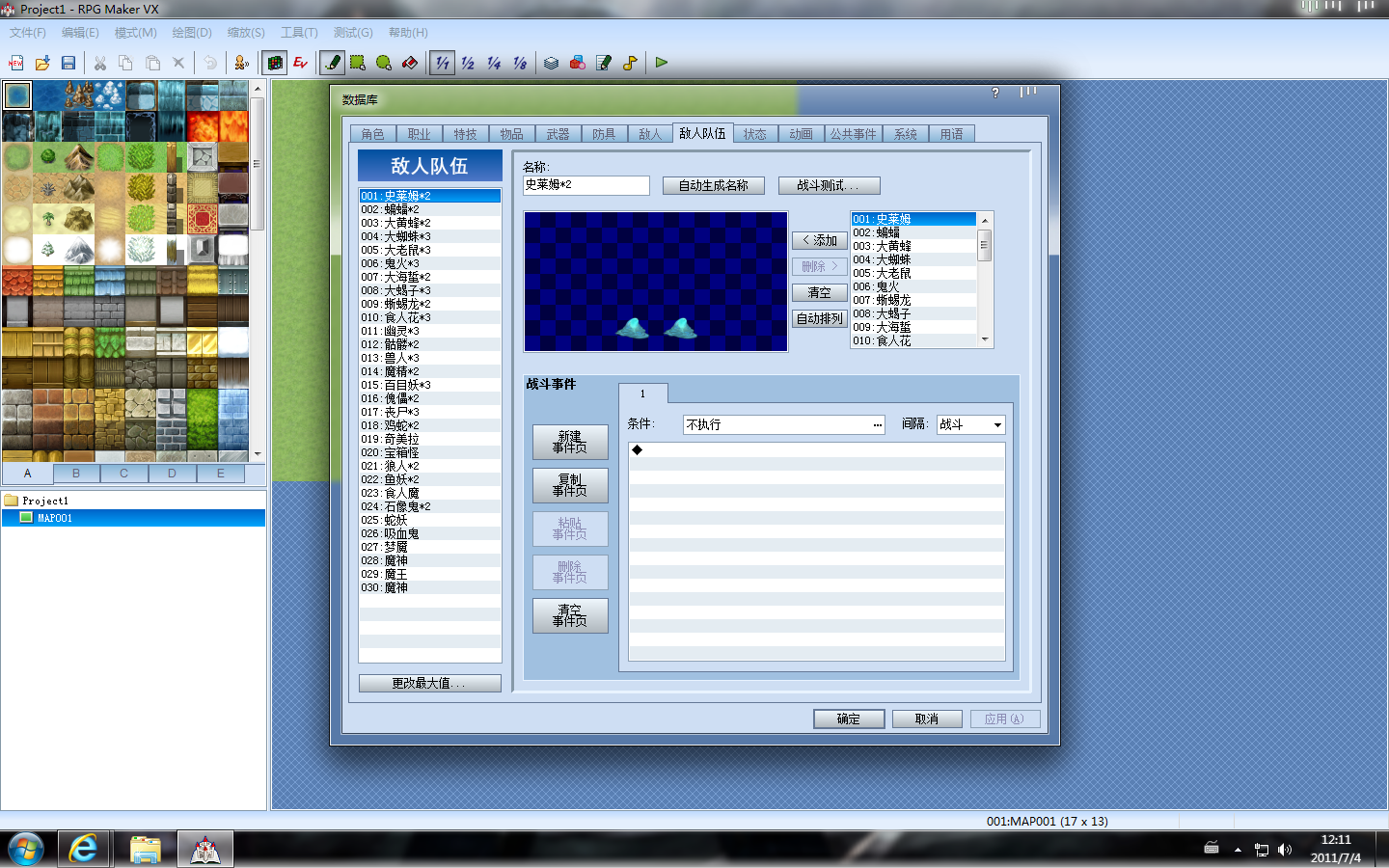Switch to the 系统 tab
This screenshot has height=868, width=1389.
click(x=905, y=134)
